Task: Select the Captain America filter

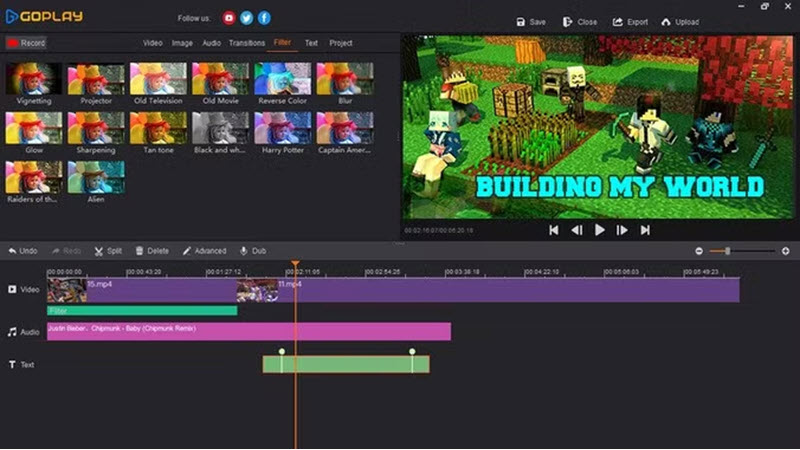Action: point(345,128)
